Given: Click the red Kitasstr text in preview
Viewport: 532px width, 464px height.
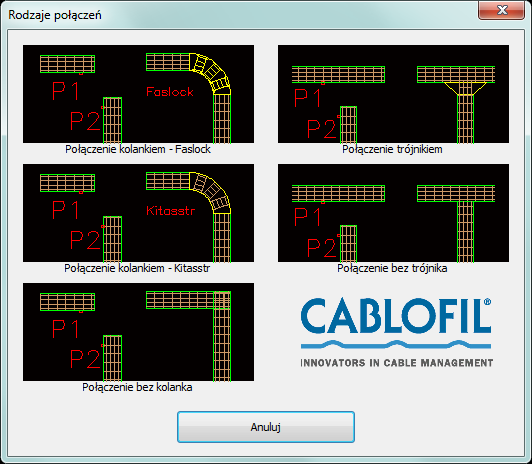Looking at the screenshot, I should coord(171,211).
